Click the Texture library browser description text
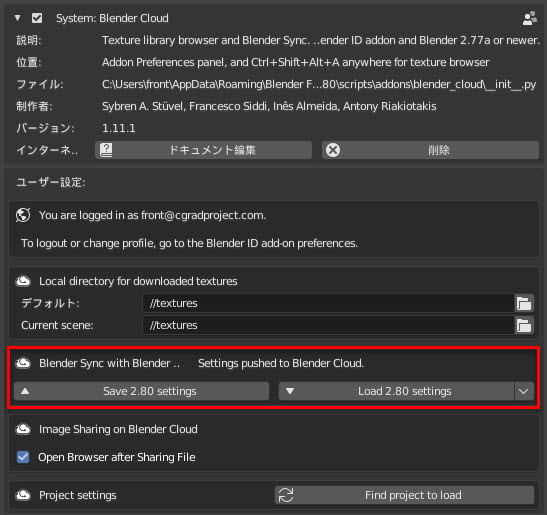547x515 pixels. pos(321,40)
